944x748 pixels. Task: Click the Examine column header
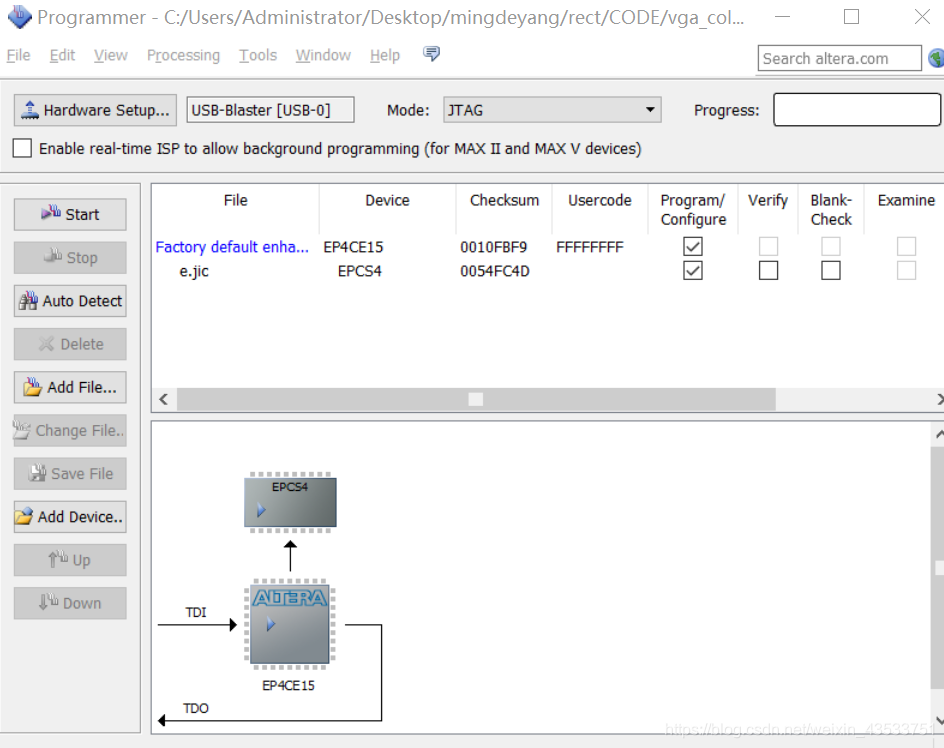[906, 201]
